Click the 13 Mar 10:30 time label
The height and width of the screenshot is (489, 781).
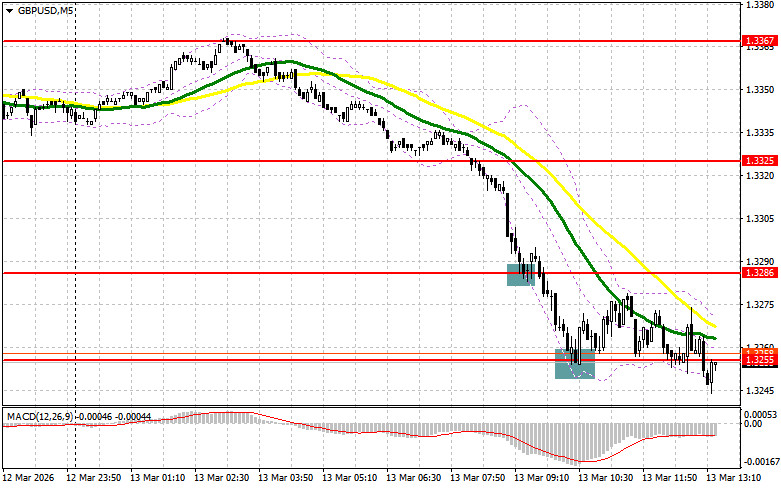[x=605, y=478]
